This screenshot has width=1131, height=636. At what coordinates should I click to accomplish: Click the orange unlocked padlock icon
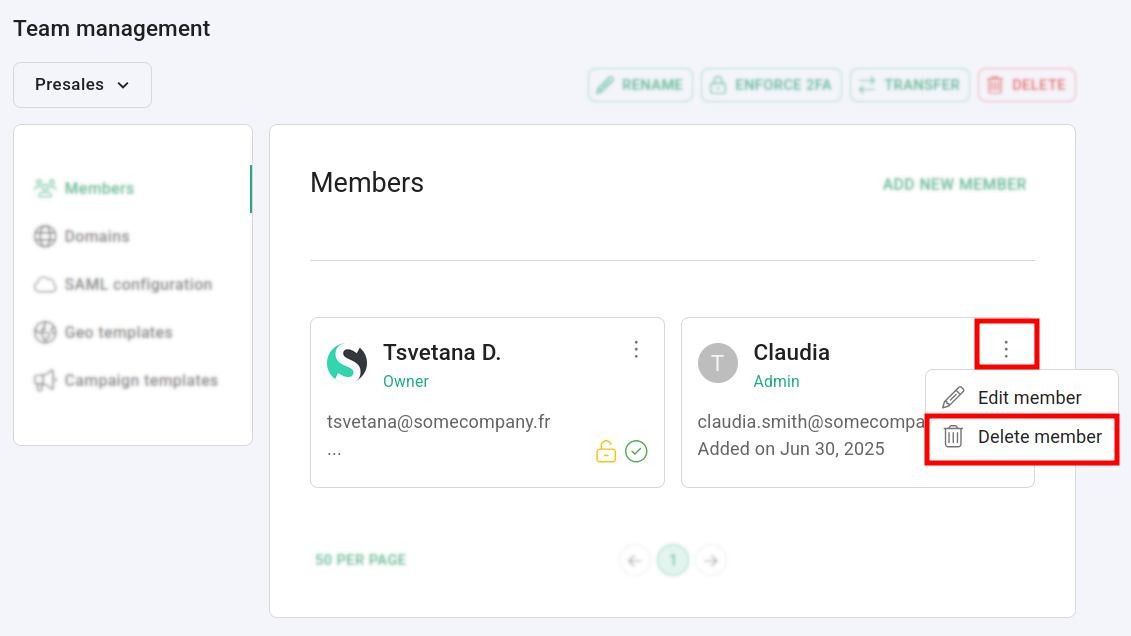(606, 452)
